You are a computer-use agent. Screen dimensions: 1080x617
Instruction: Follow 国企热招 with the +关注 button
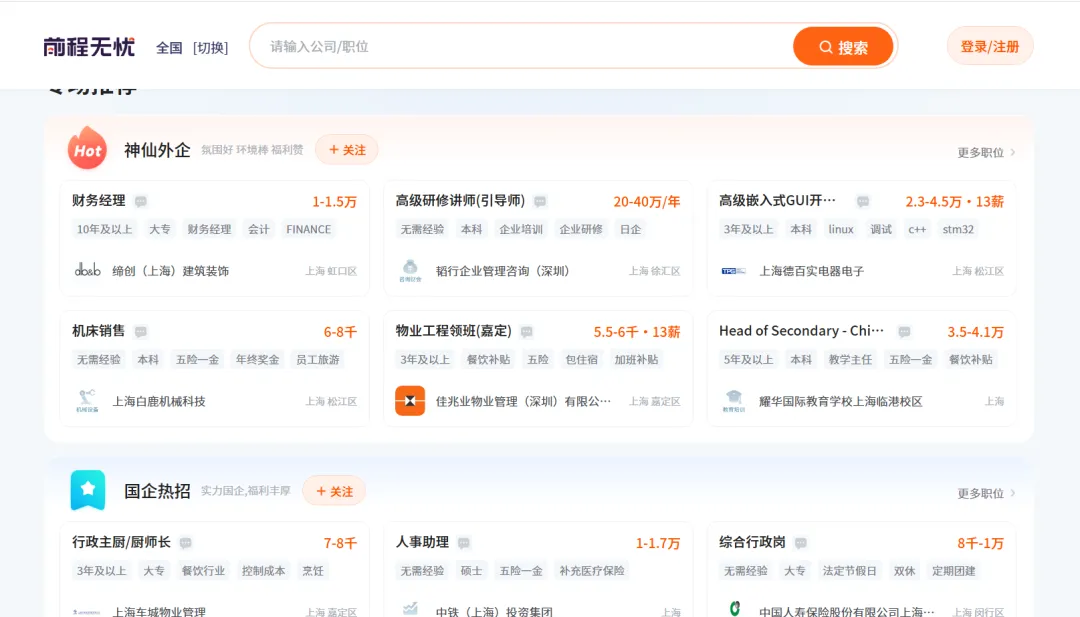(x=334, y=491)
